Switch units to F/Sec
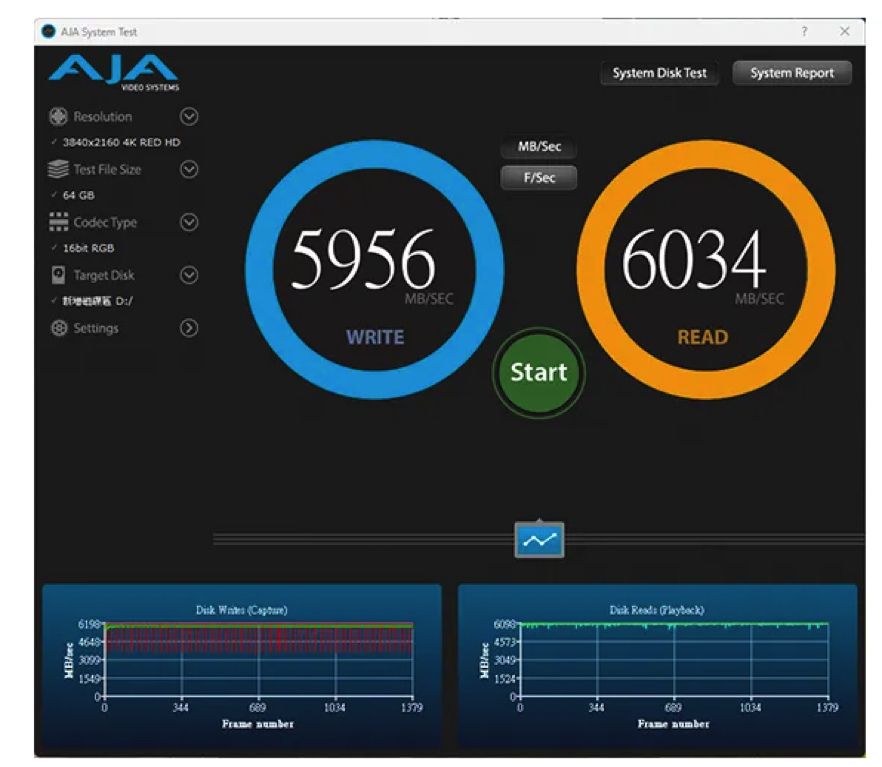The width and height of the screenshot is (882, 767). click(x=539, y=178)
